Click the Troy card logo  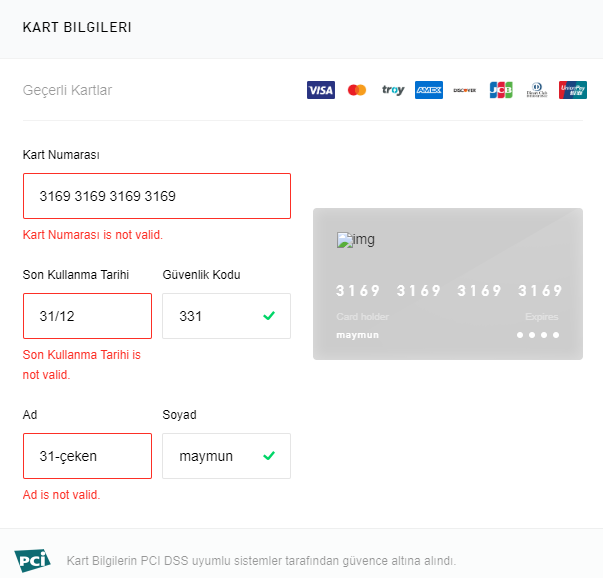(393, 90)
